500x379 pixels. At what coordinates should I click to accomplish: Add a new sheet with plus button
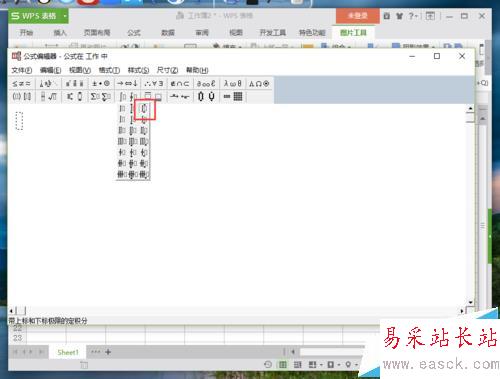tap(108, 352)
